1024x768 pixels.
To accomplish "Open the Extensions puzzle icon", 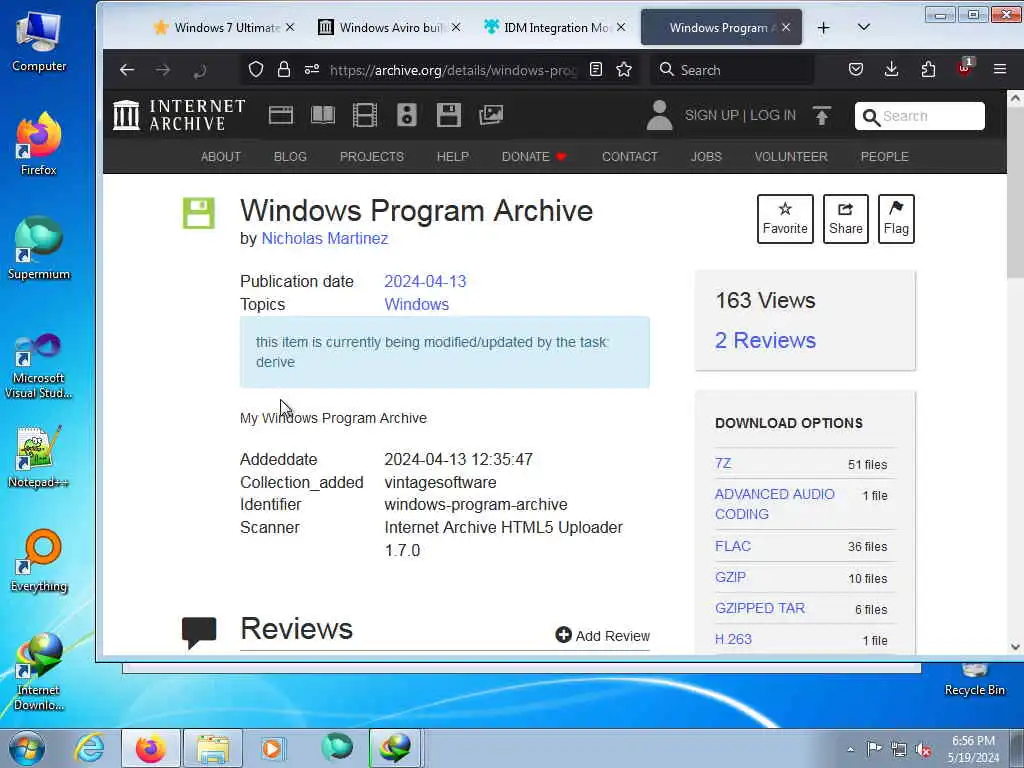I will pos(928,69).
